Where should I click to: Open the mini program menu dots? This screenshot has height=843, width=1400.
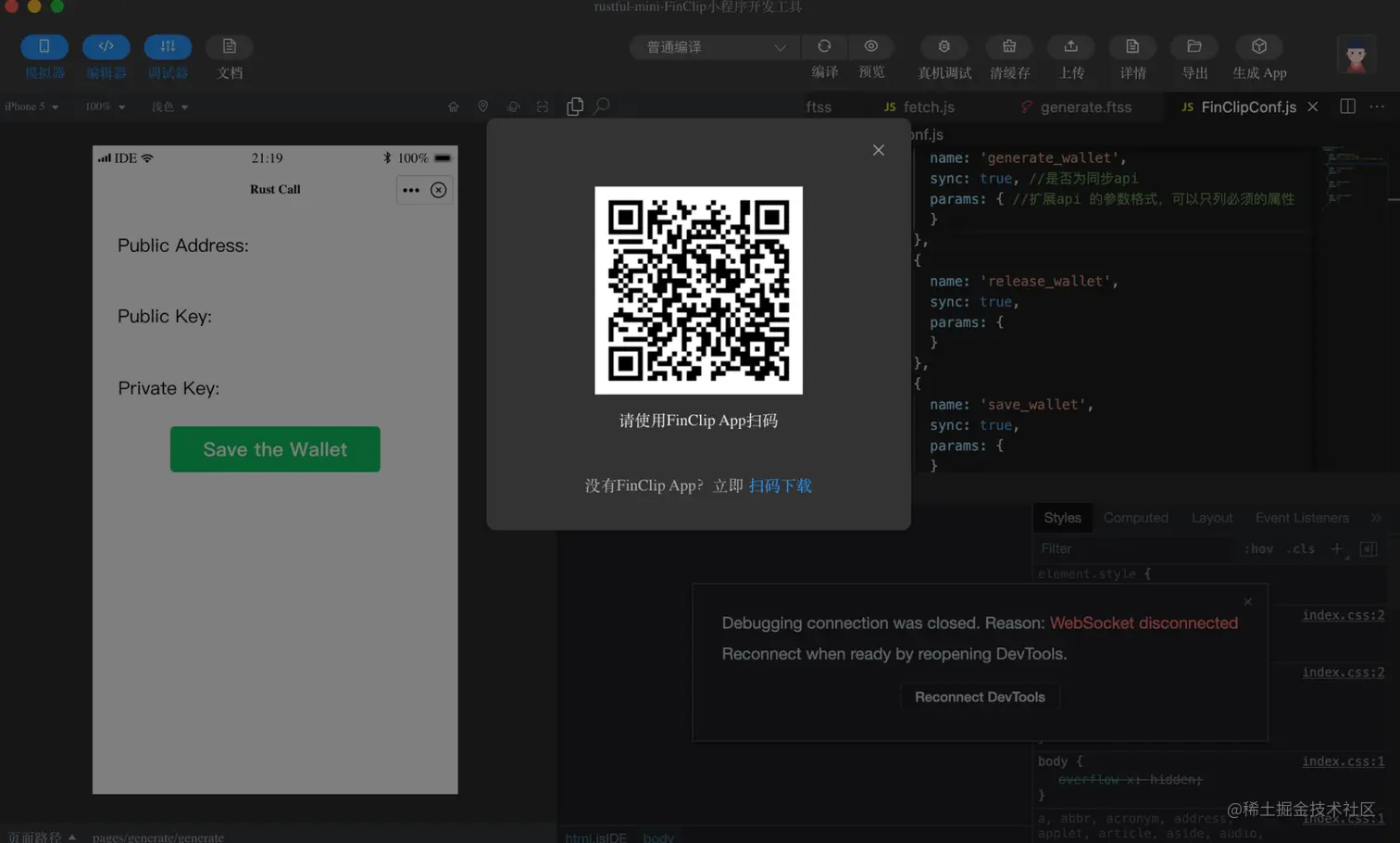411,190
